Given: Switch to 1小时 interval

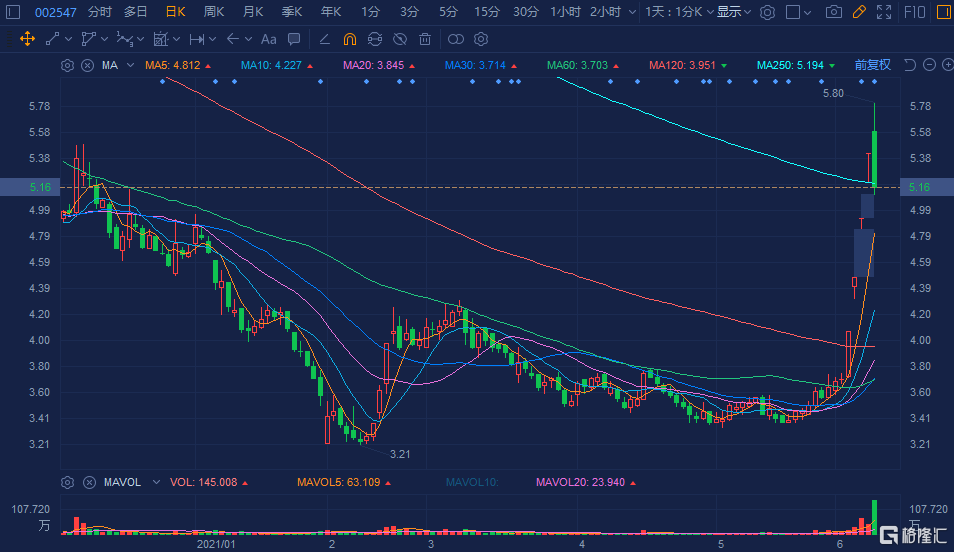Looking at the screenshot, I should point(565,12).
